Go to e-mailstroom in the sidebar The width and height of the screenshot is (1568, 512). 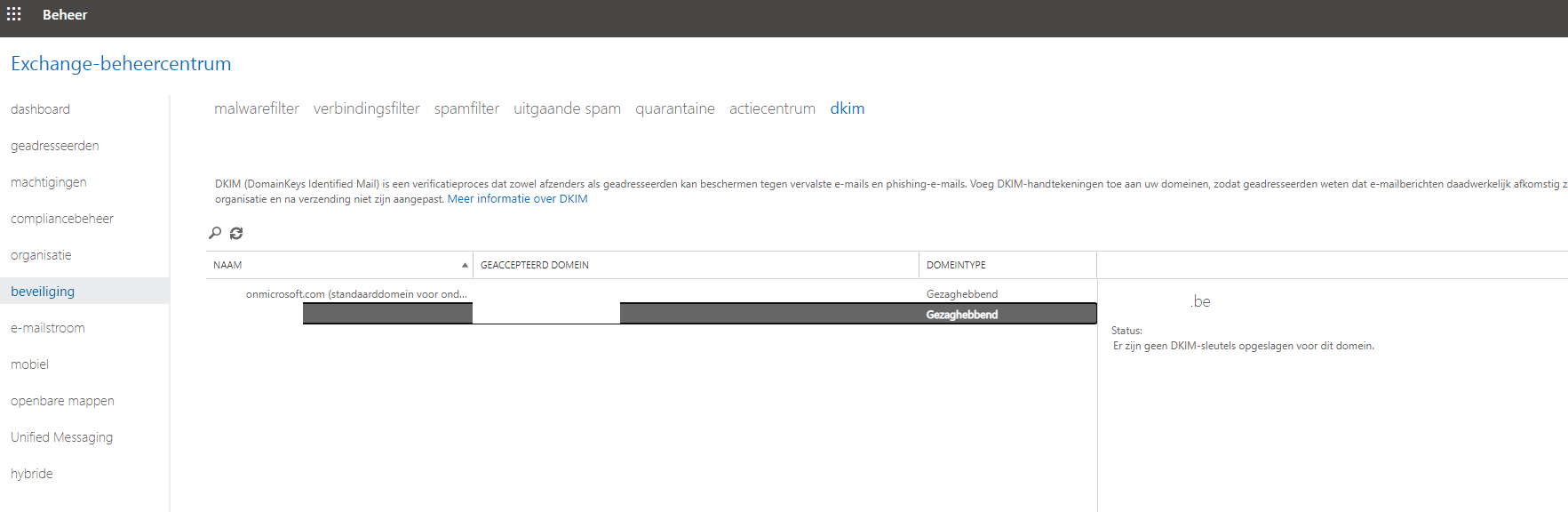pos(48,328)
